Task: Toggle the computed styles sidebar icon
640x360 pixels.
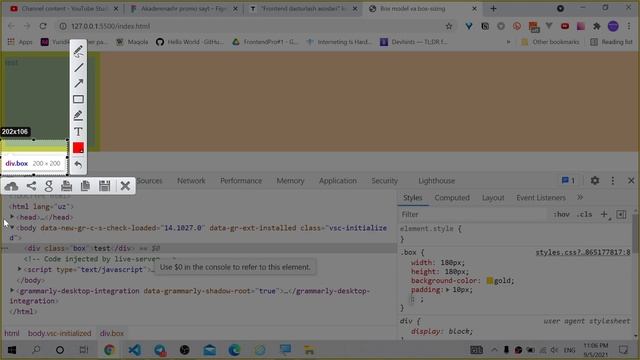Action: (621, 214)
